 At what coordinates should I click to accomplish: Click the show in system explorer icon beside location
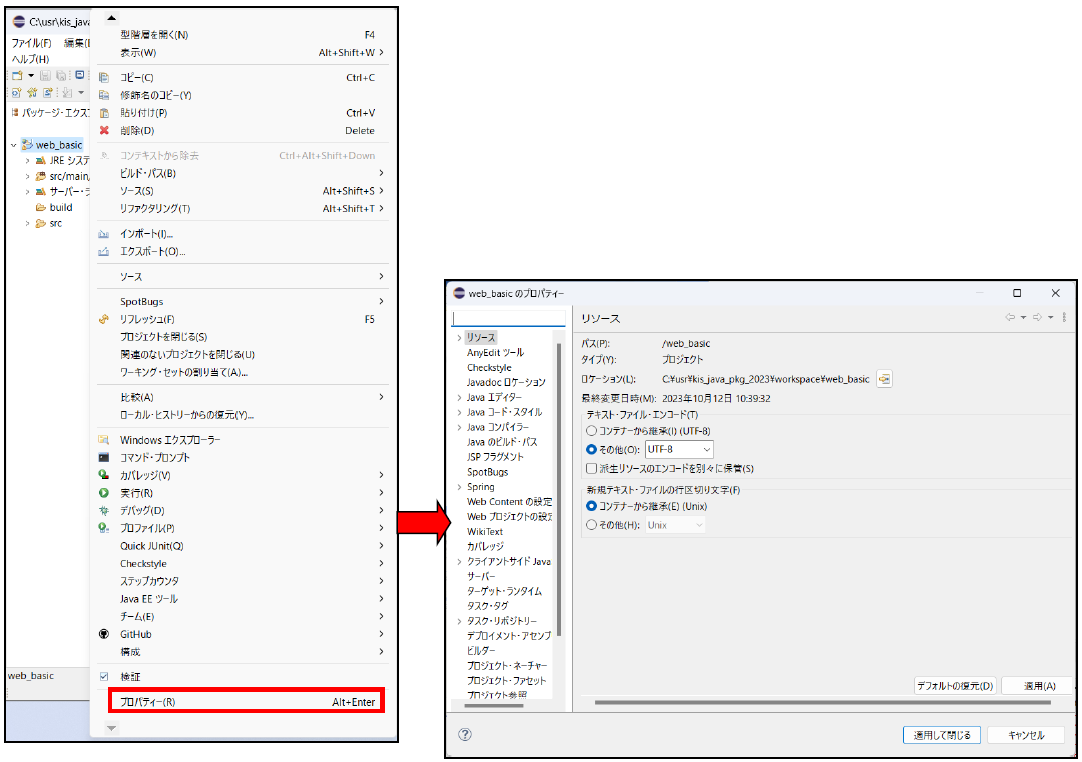pos(884,379)
